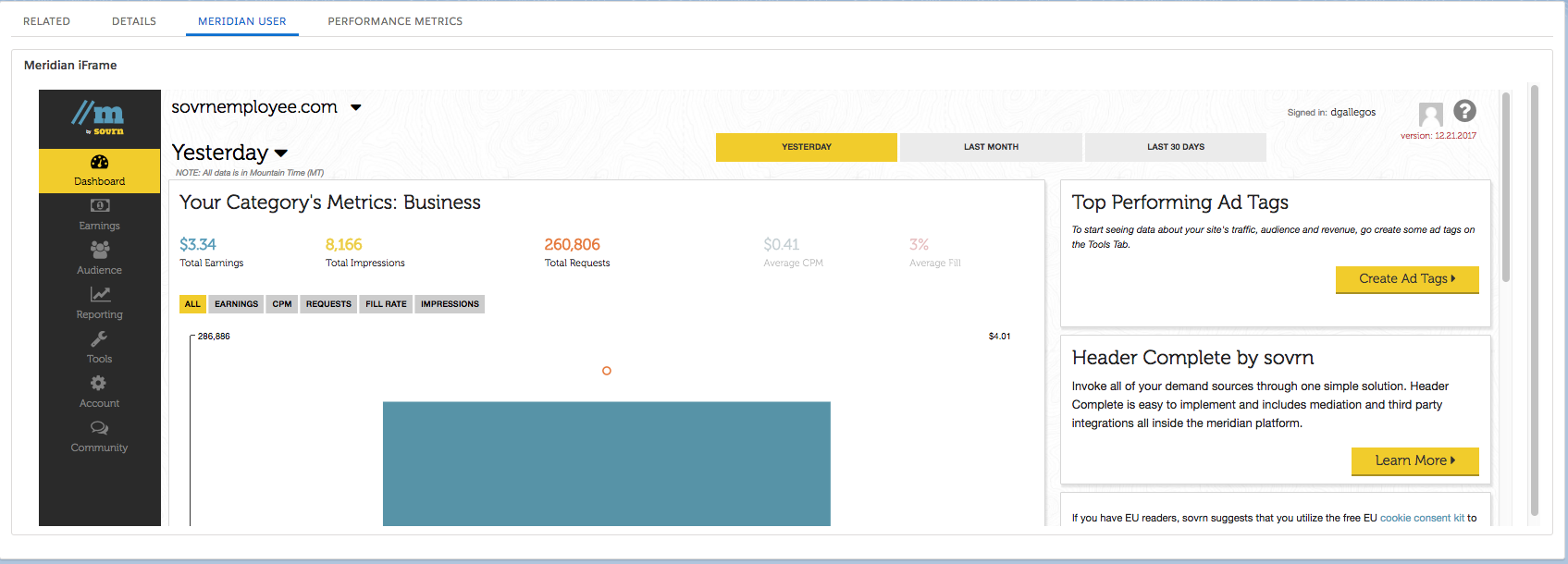Click the Create Ad Tags button

(1407, 279)
